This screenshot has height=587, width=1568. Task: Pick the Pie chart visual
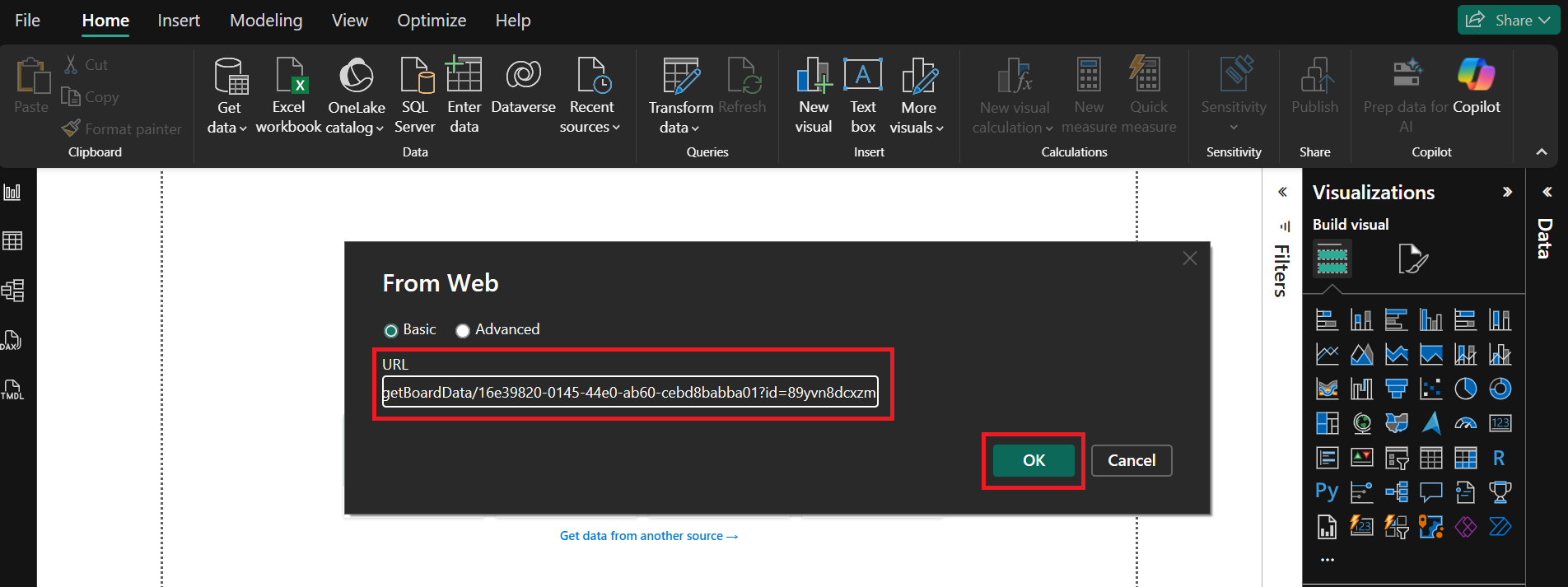click(1465, 389)
